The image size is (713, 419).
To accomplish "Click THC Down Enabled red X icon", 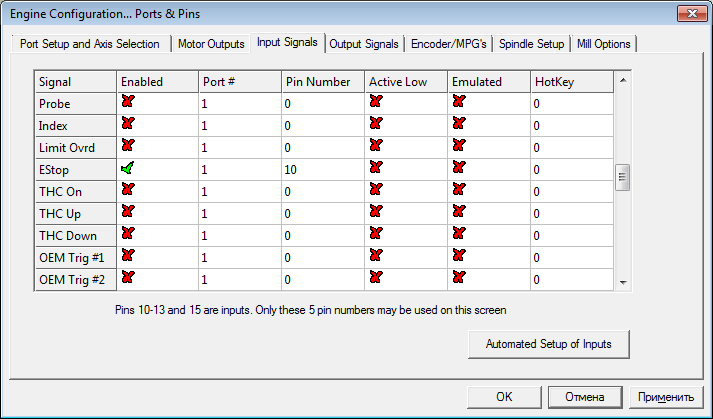I will [x=128, y=234].
